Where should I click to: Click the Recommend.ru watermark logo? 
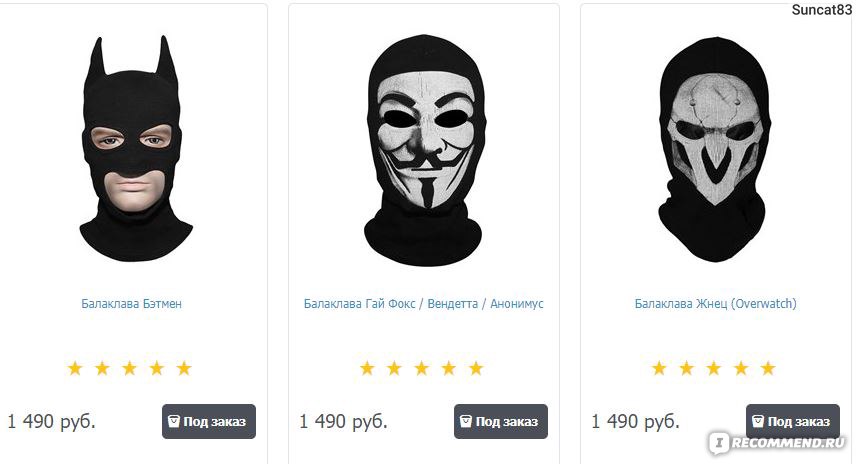[x=777, y=443]
